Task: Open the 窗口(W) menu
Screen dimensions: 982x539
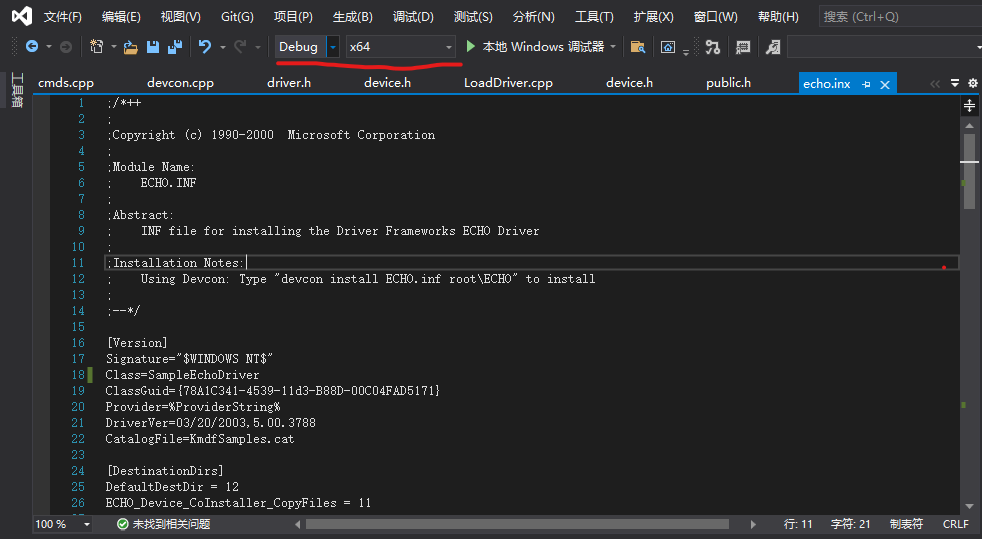Action: coord(715,17)
